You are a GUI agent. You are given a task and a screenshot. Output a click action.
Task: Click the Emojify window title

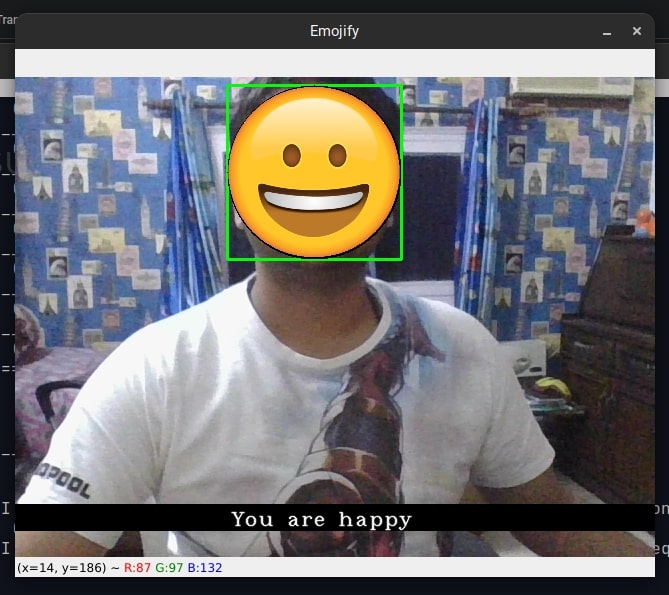pyautogui.click(x=334, y=31)
